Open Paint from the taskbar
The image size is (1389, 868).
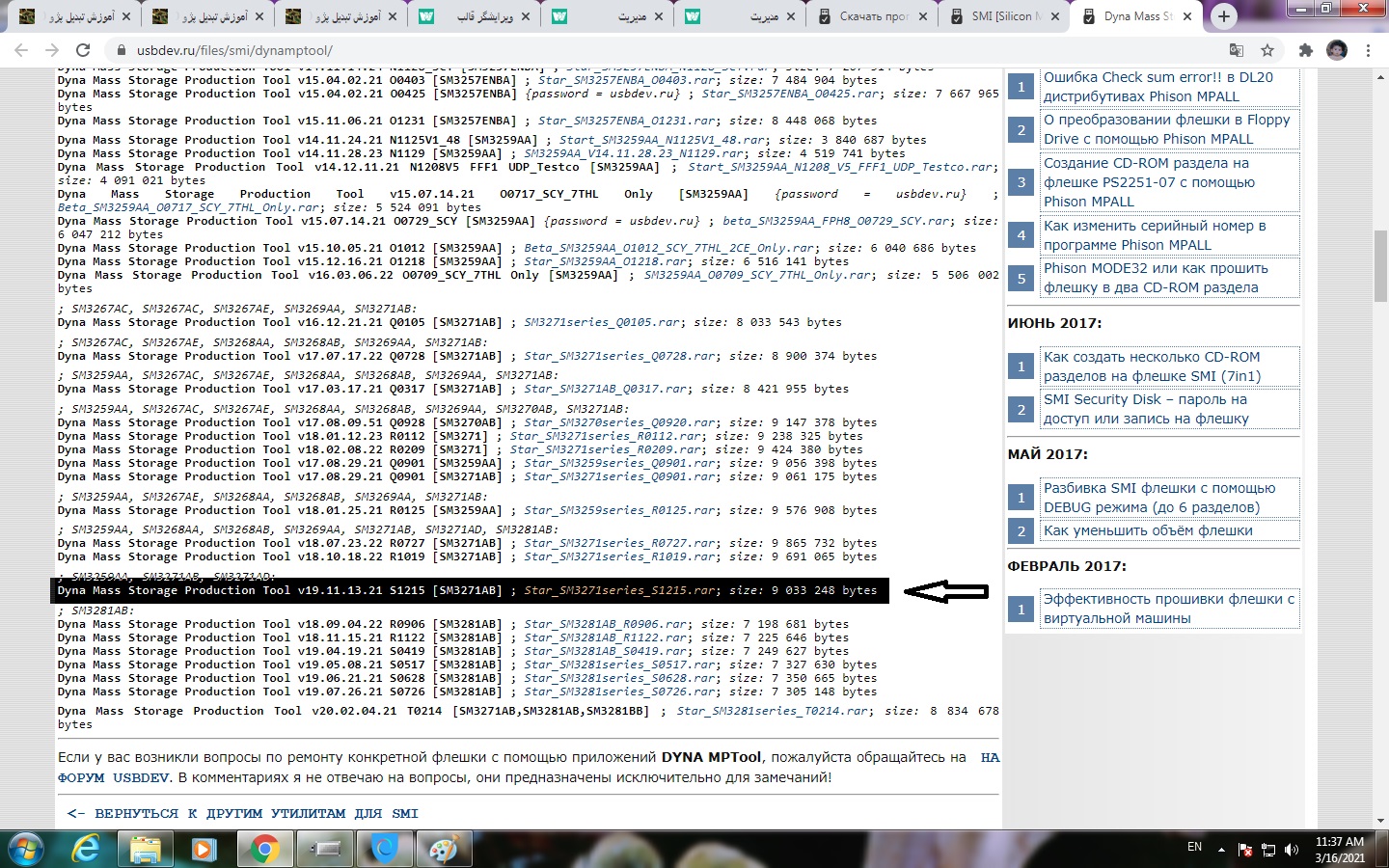pos(443,849)
